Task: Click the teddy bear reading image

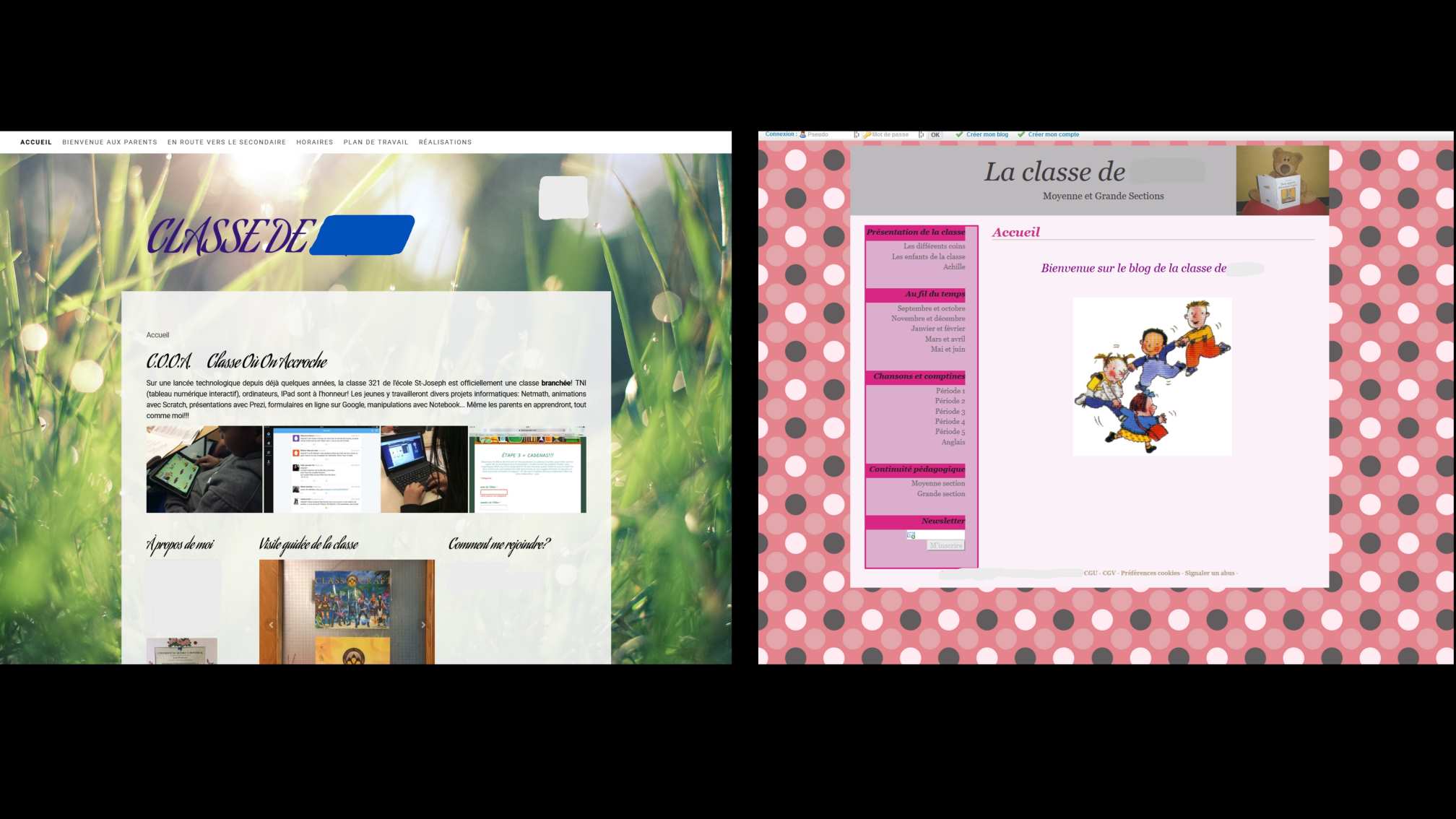Action: pos(1282,181)
